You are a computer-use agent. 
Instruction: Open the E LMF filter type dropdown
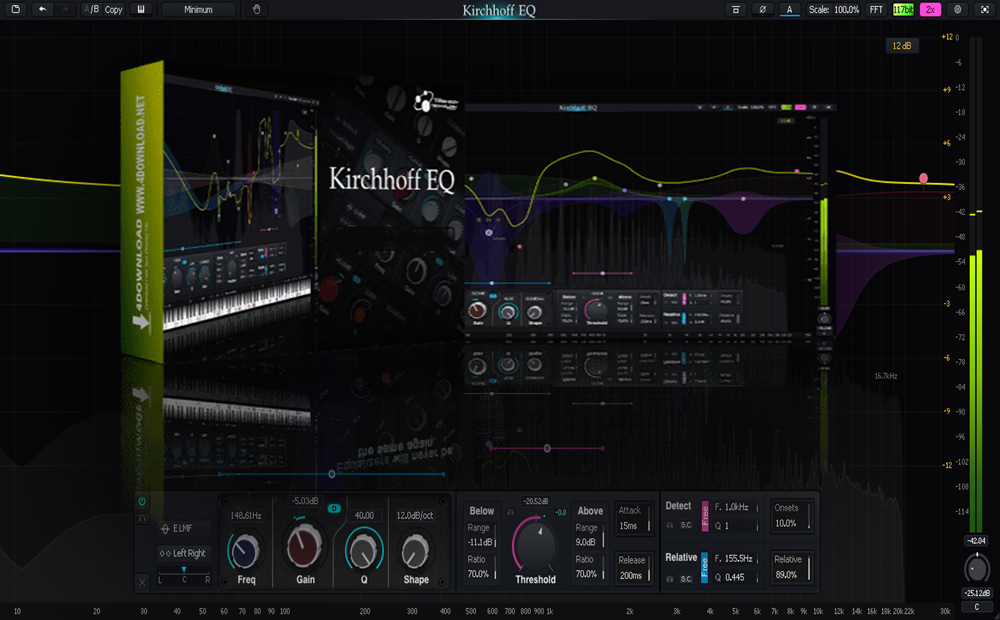click(x=184, y=528)
